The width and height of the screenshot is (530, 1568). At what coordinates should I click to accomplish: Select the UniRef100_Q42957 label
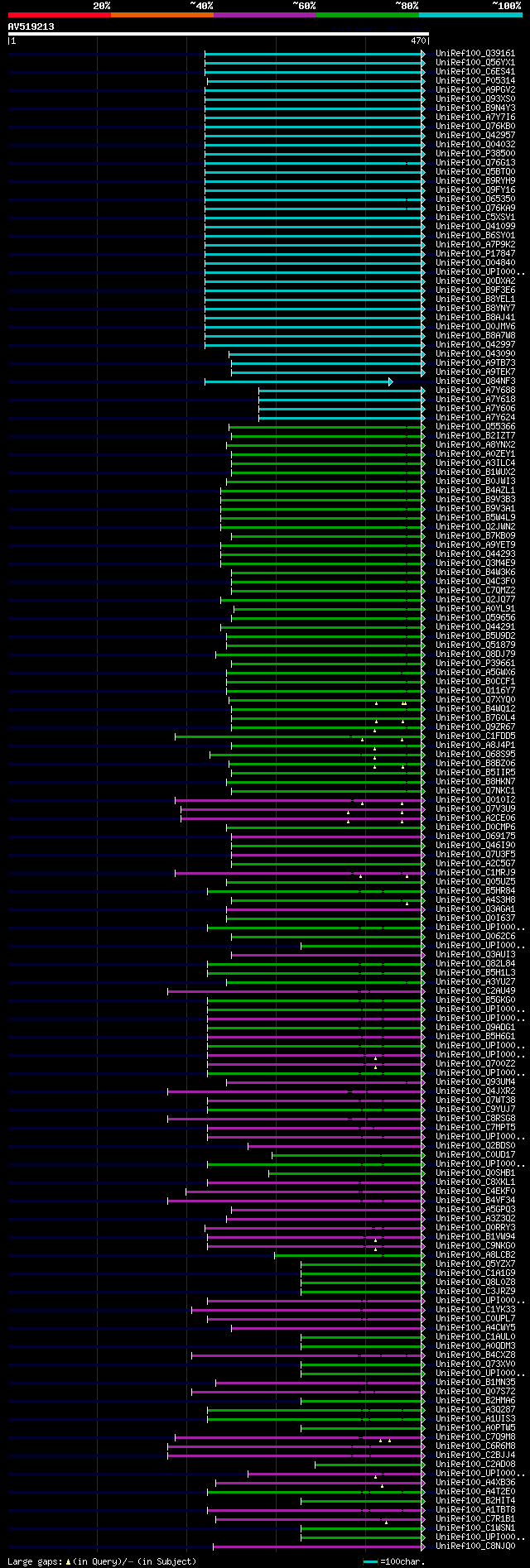[475, 135]
